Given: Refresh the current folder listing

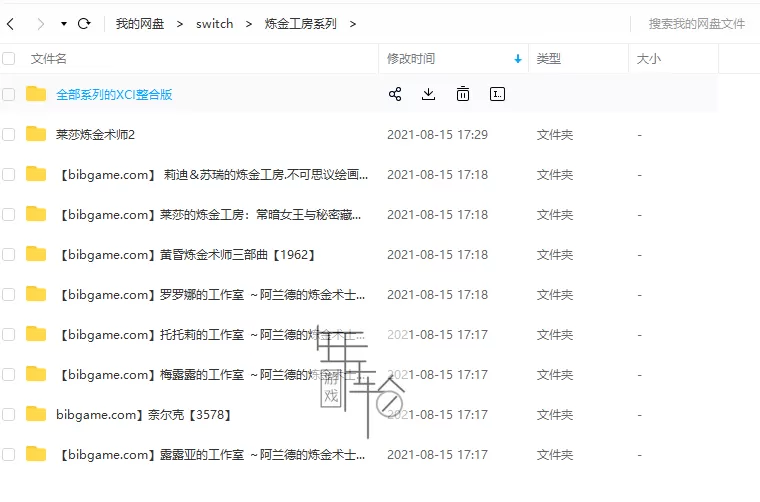Looking at the screenshot, I should pyautogui.click(x=84, y=23).
